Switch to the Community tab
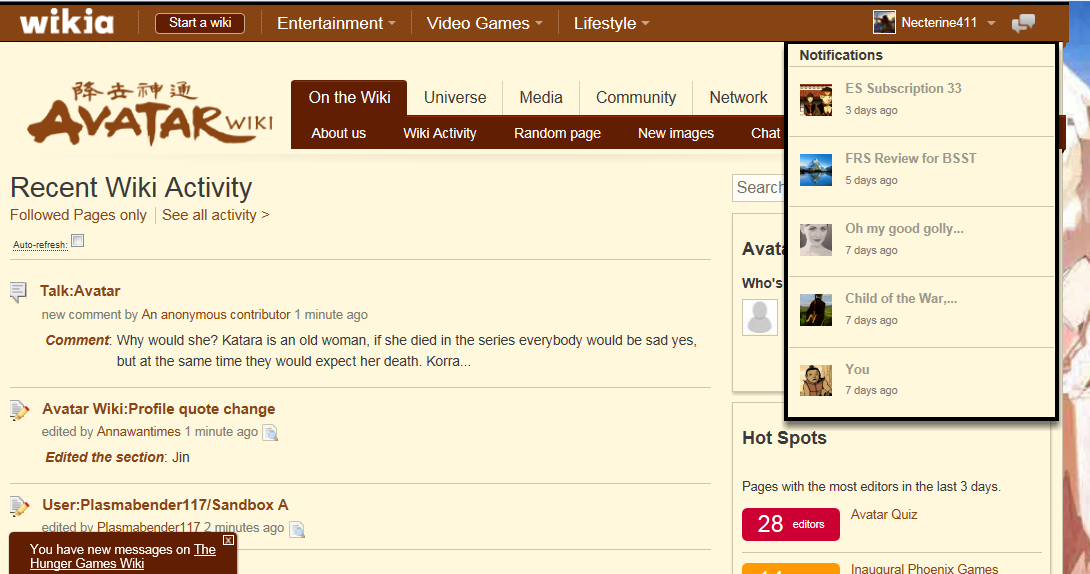This screenshot has width=1090, height=574. [x=635, y=97]
